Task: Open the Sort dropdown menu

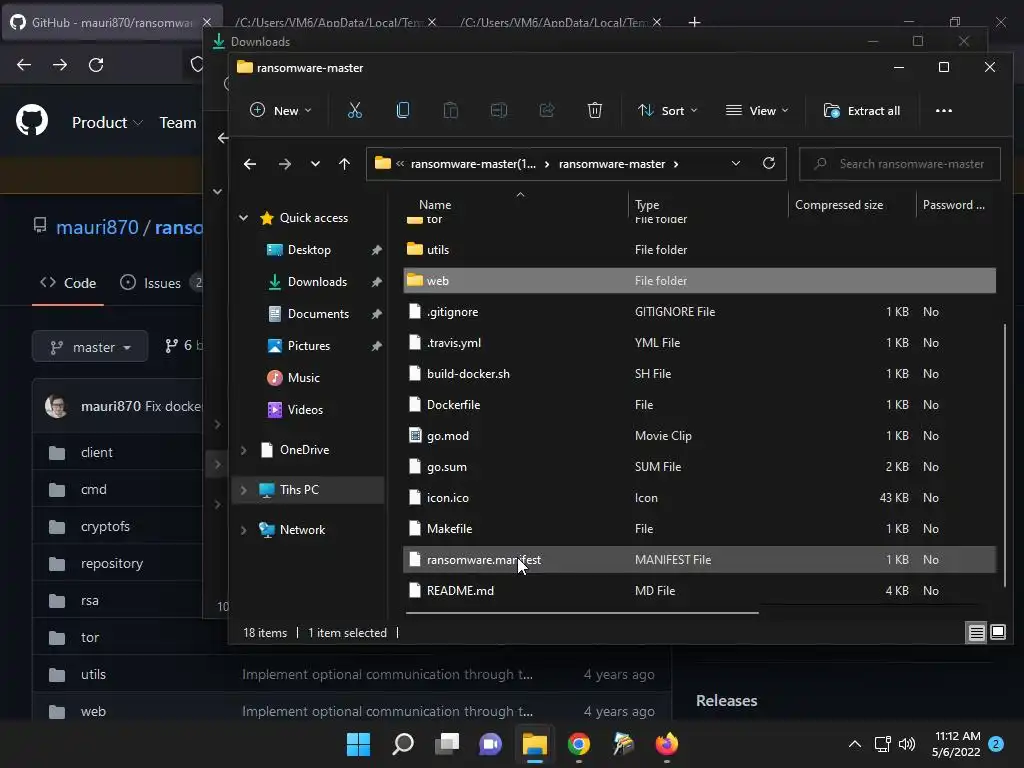Action: [667, 110]
